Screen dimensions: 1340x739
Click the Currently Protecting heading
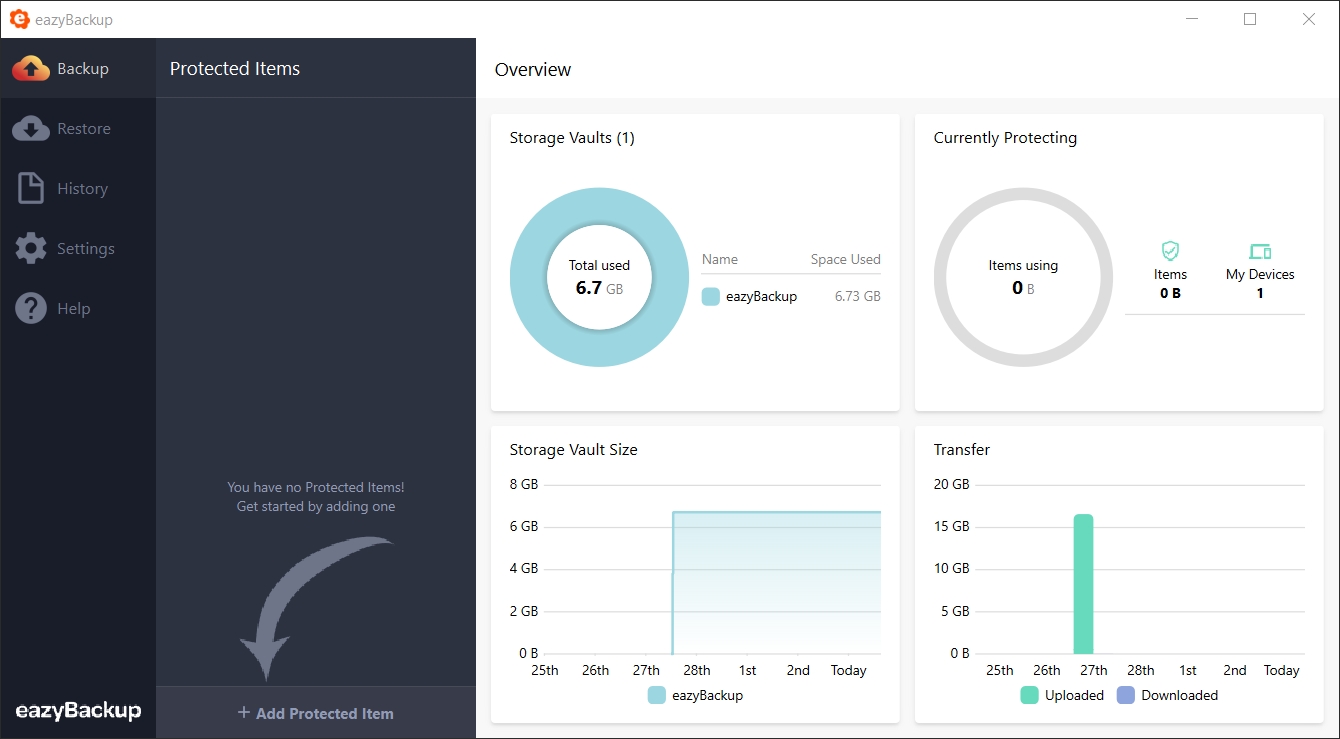tap(1005, 138)
